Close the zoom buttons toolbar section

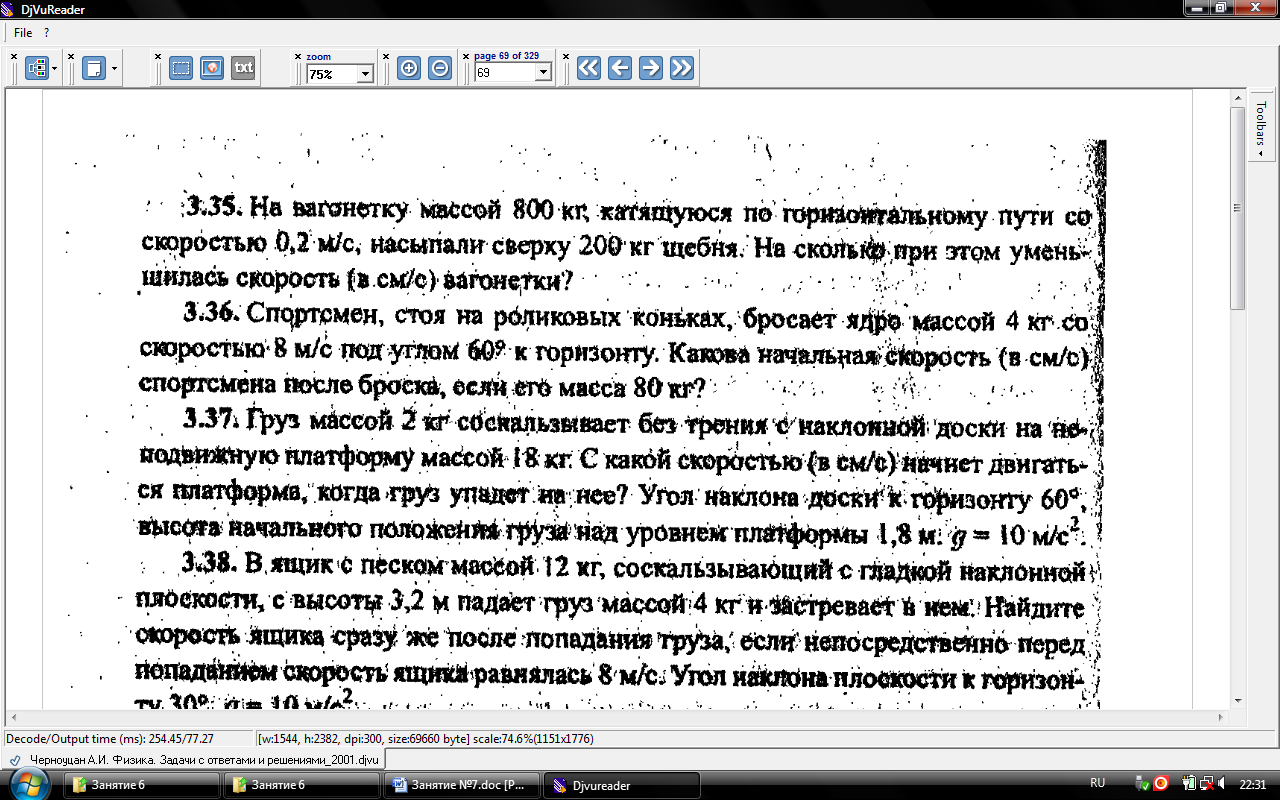click(386, 56)
